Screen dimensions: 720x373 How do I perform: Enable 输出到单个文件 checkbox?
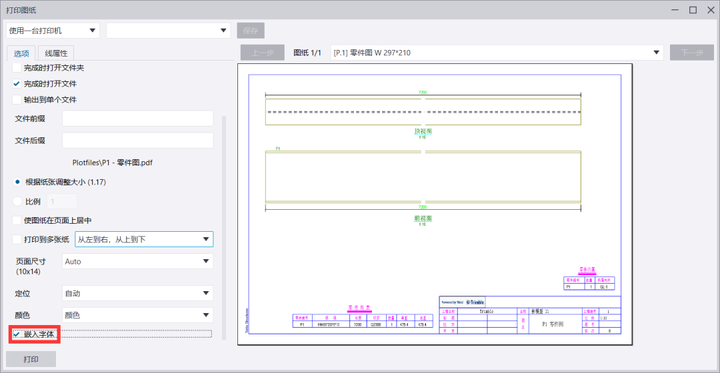click(x=17, y=99)
